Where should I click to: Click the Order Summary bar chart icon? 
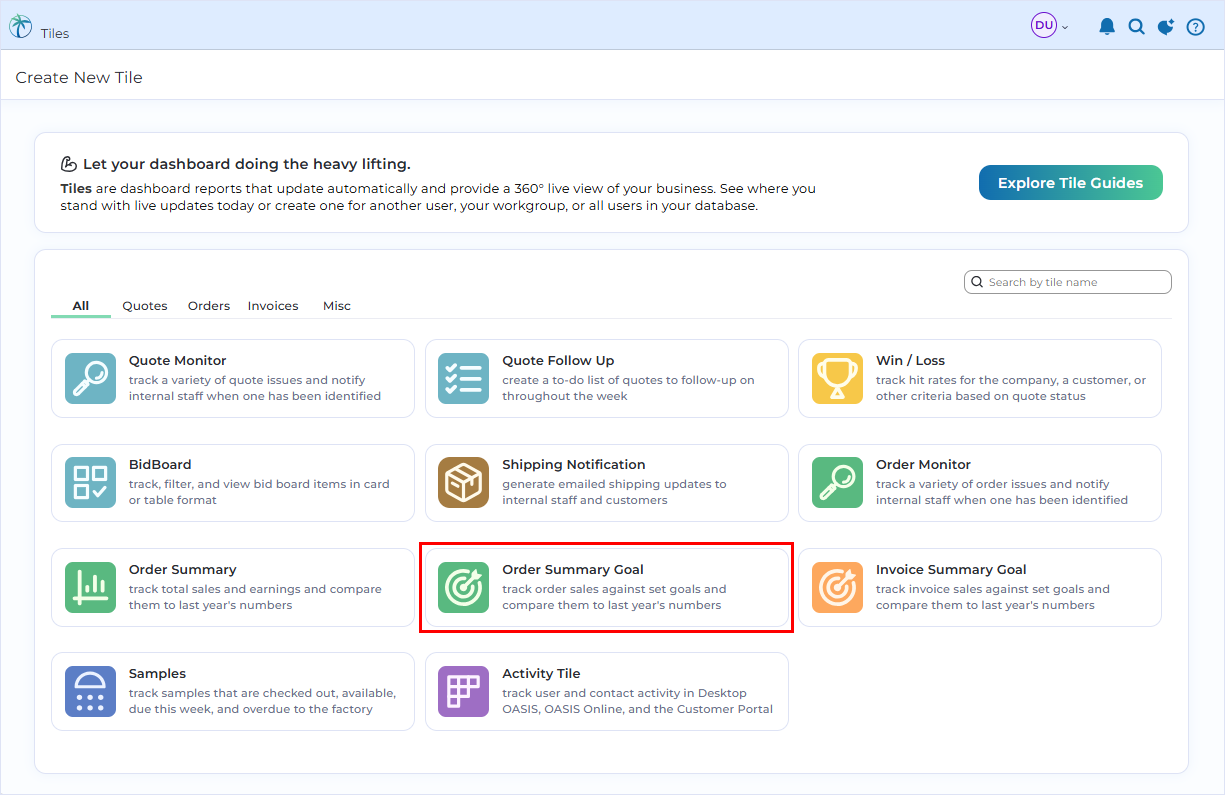(x=90, y=587)
